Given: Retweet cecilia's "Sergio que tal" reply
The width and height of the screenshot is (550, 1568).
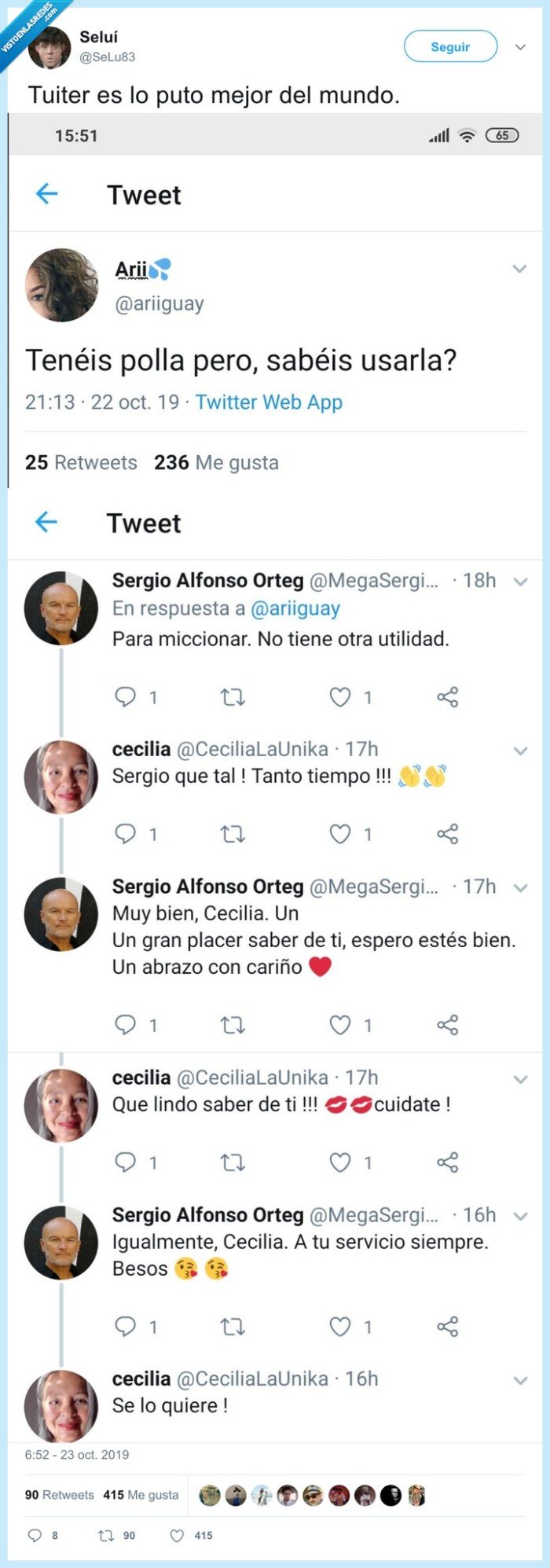Looking at the screenshot, I should coord(233,835).
